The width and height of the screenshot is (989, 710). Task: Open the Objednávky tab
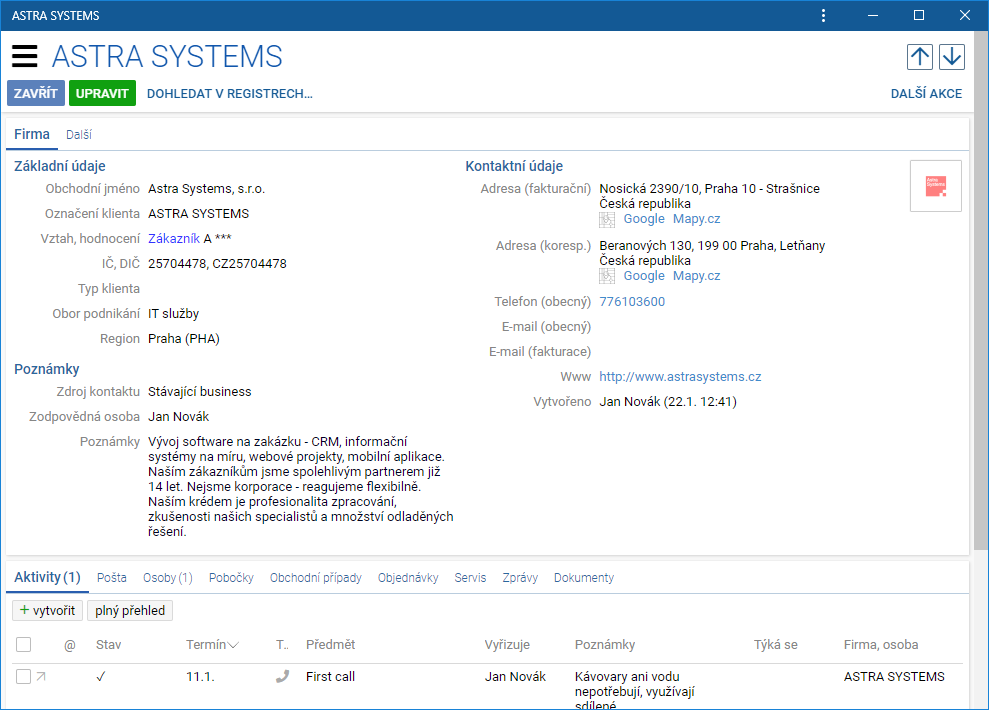tap(408, 578)
